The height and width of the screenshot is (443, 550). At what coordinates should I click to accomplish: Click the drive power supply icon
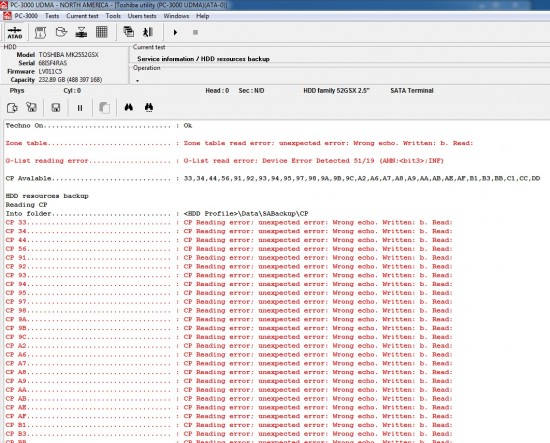pos(81,32)
